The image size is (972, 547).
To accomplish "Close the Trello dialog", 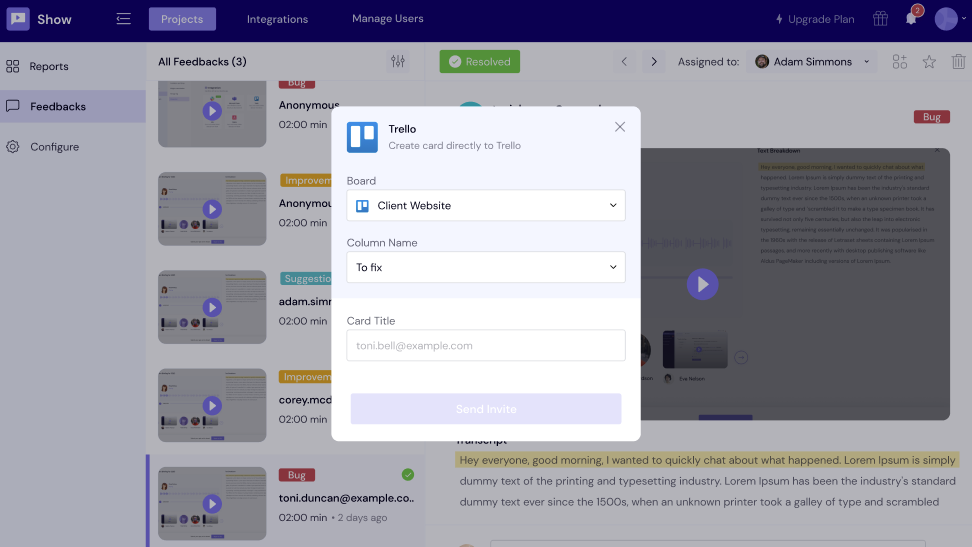I will click(620, 127).
